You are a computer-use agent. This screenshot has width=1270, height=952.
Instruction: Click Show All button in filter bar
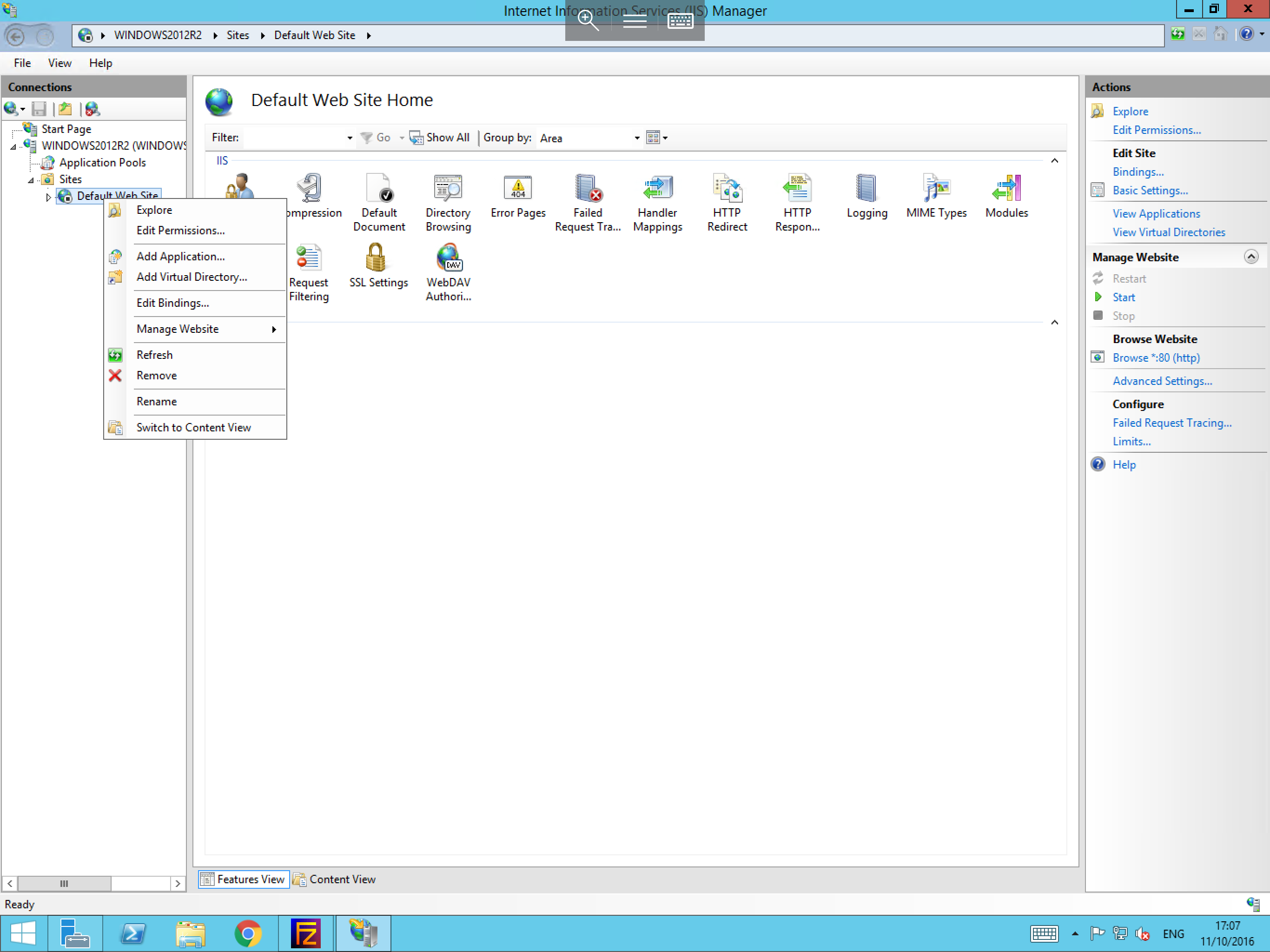click(440, 138)
